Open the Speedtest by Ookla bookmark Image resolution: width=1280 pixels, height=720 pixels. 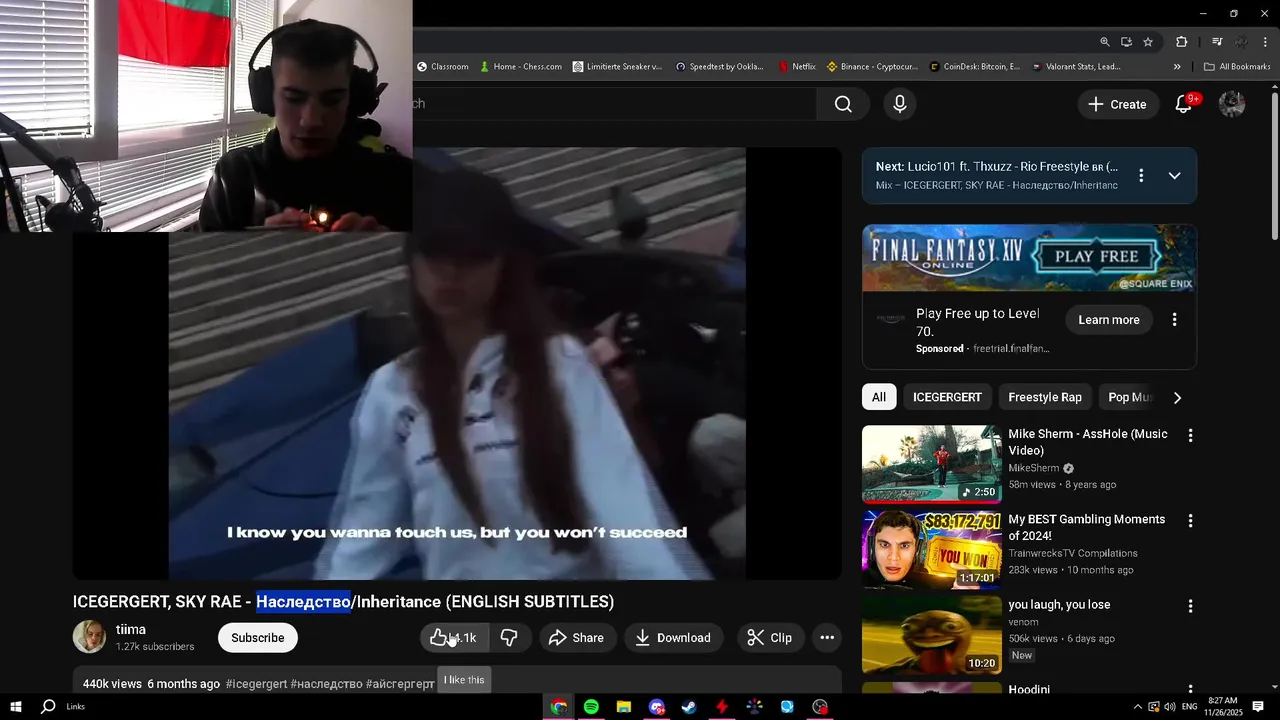[x=720, y=67]
